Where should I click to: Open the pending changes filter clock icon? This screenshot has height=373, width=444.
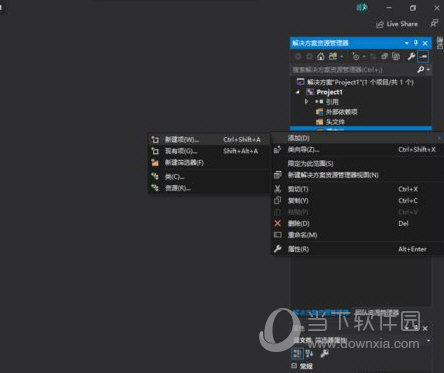356,56
